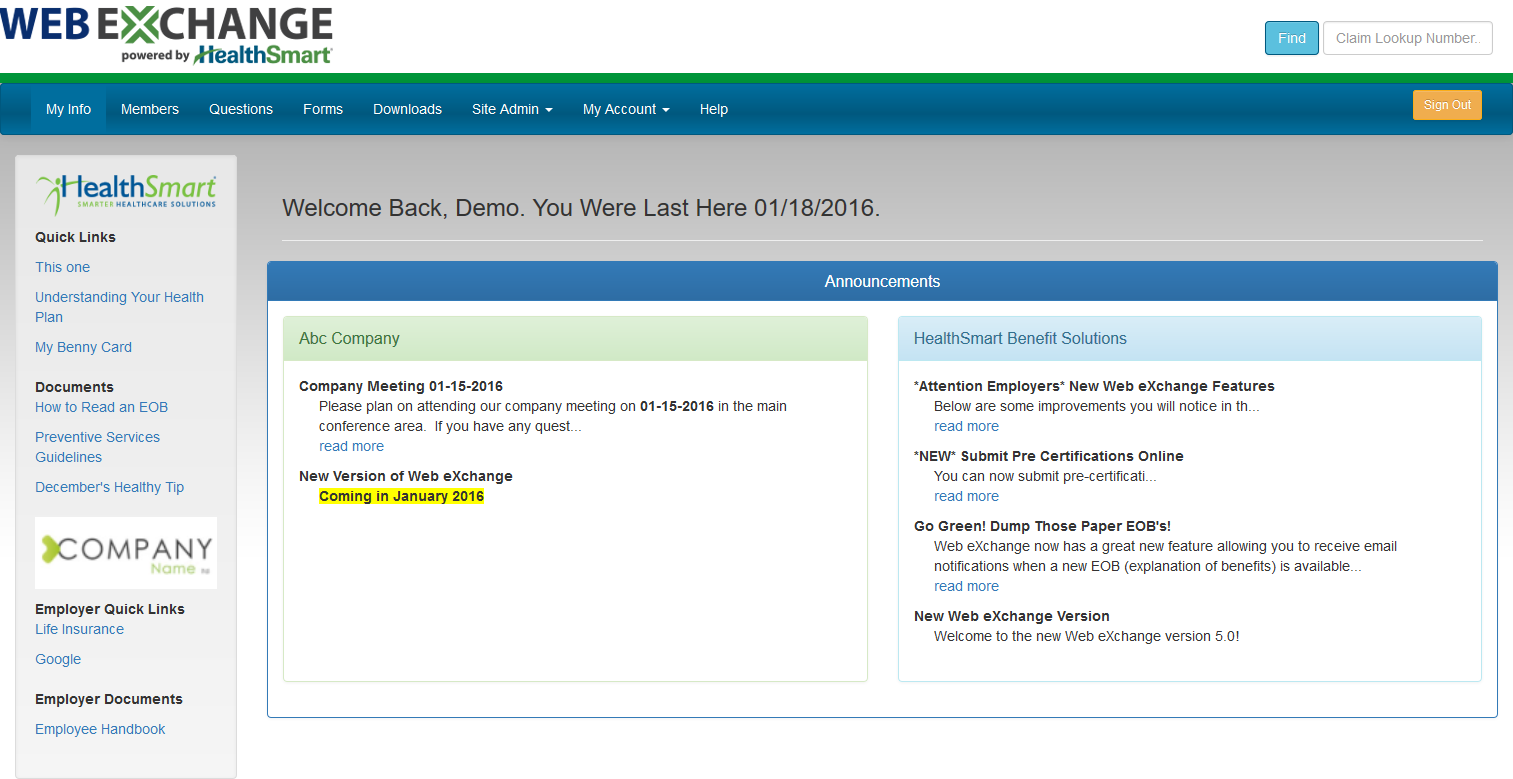1513x779 pixels.
Task: Focus the Claim Lookup Number field
Action: (x=1408, y=38)
